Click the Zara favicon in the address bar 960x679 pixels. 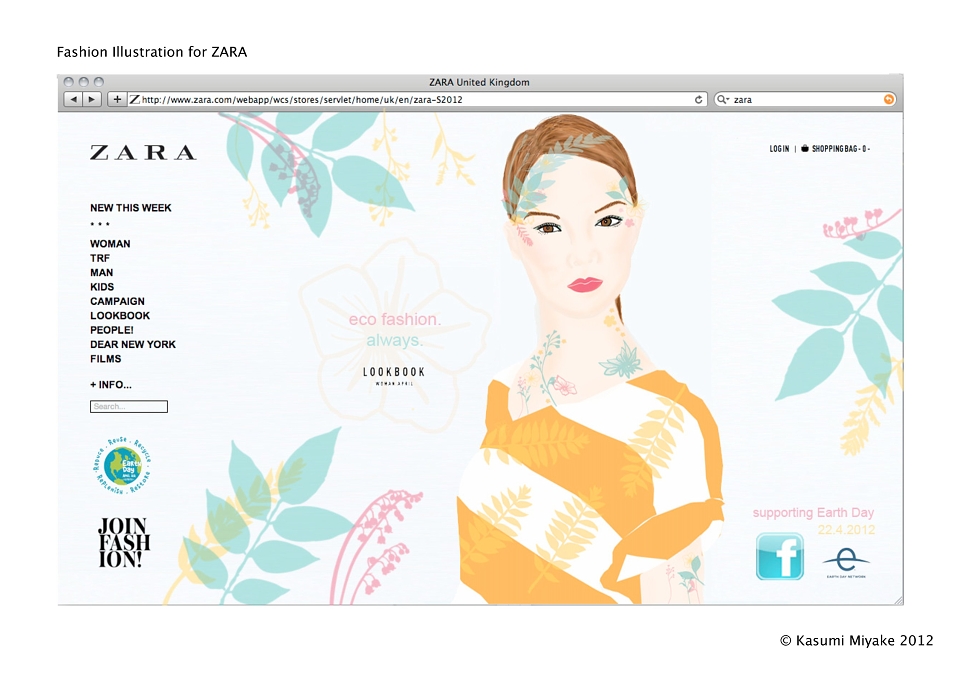pos(134,99)
